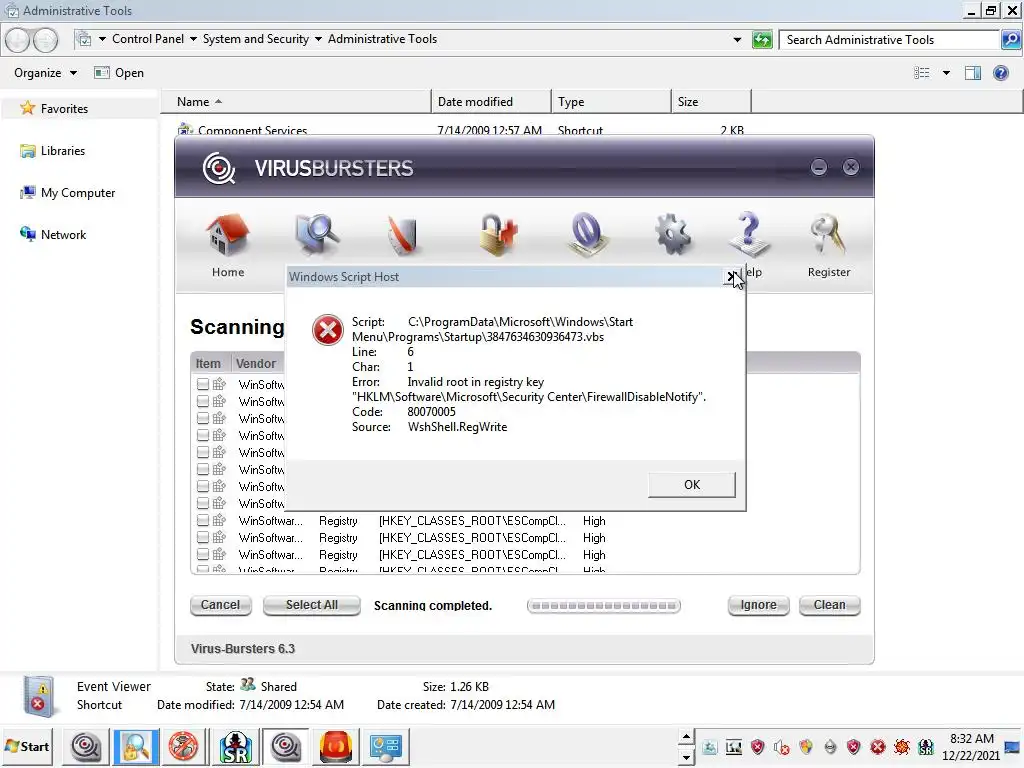Click Ignore button
1024x768 pixels.
tap(758, 605)
